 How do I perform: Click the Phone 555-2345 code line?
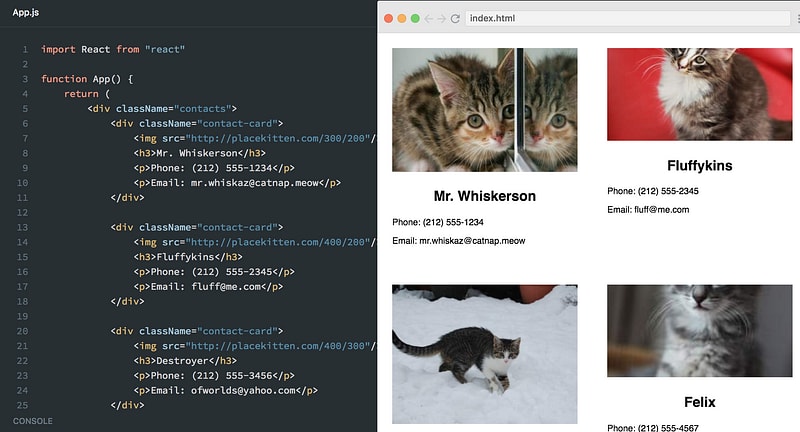pos(214,271)
